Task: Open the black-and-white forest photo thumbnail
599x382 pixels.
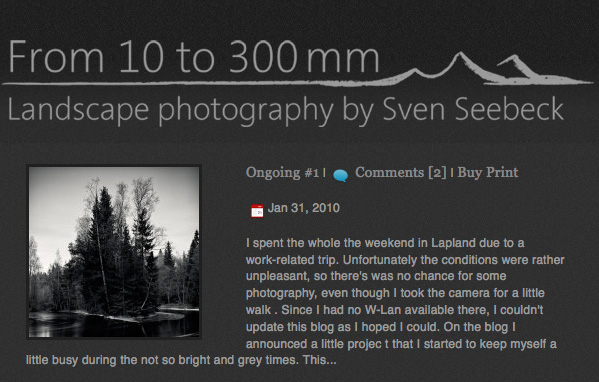Action: tap(114, 252)
